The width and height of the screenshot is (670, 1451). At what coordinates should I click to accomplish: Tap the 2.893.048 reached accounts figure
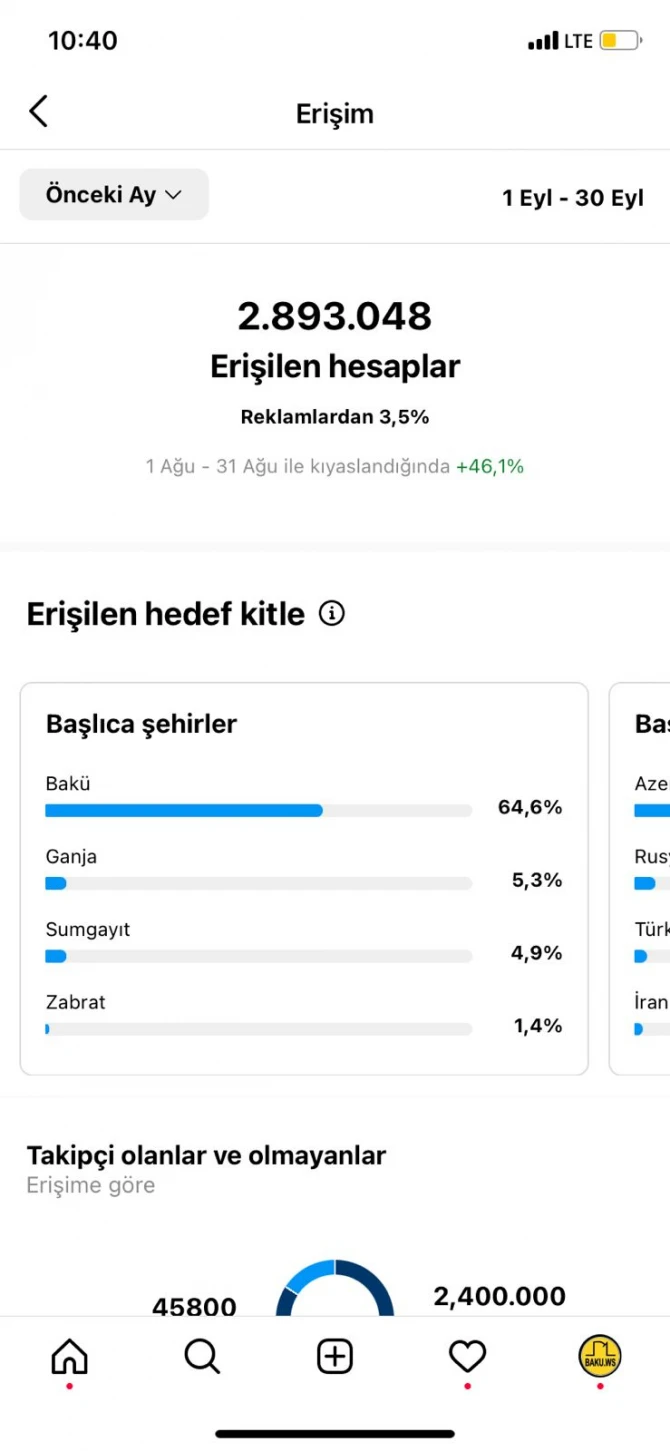pyautogui.click(x=335, y=316)
